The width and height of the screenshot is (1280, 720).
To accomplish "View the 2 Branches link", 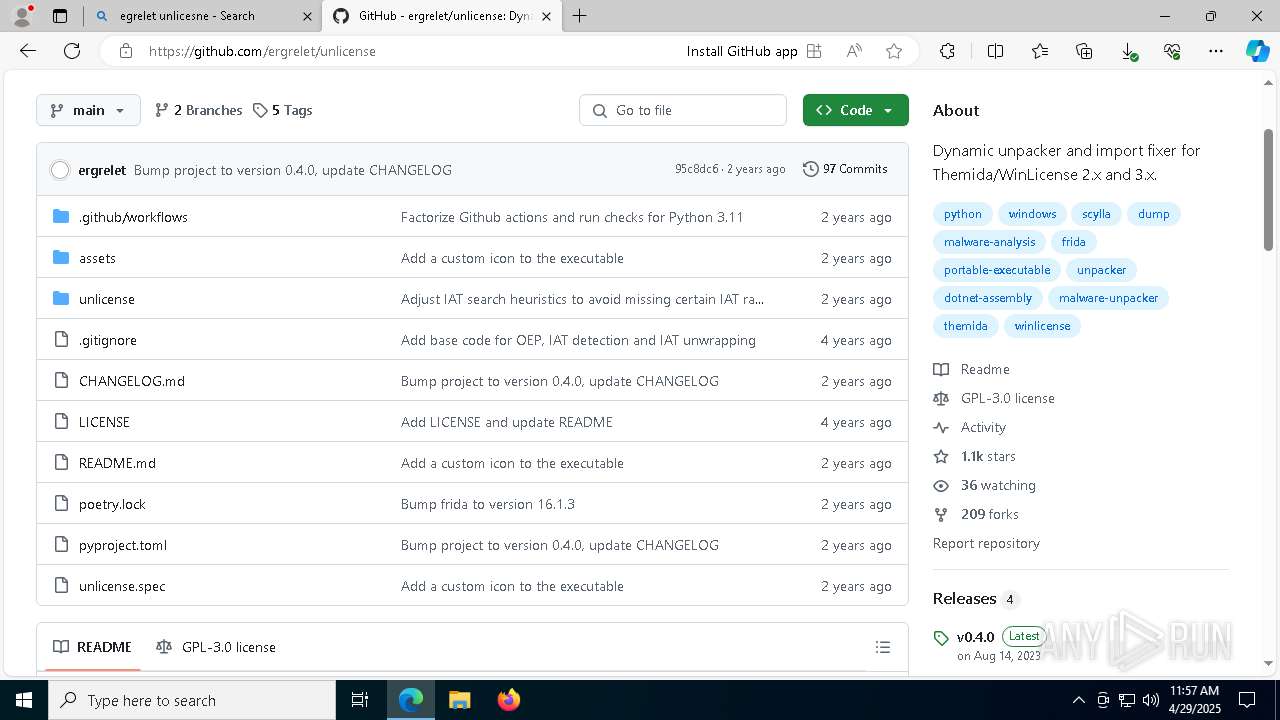I will point(198,110).
